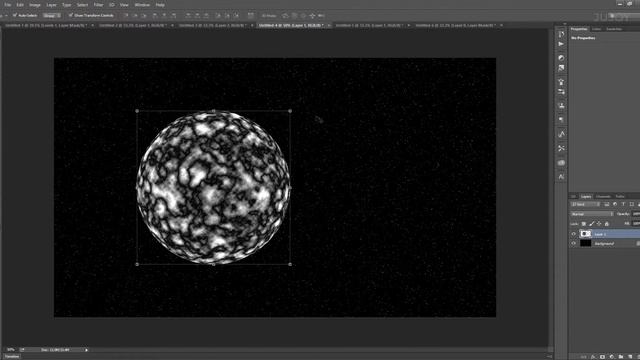Switch to the Untitled-6 document tab
This screenshot has width=640, height=360.
point(455,25)
